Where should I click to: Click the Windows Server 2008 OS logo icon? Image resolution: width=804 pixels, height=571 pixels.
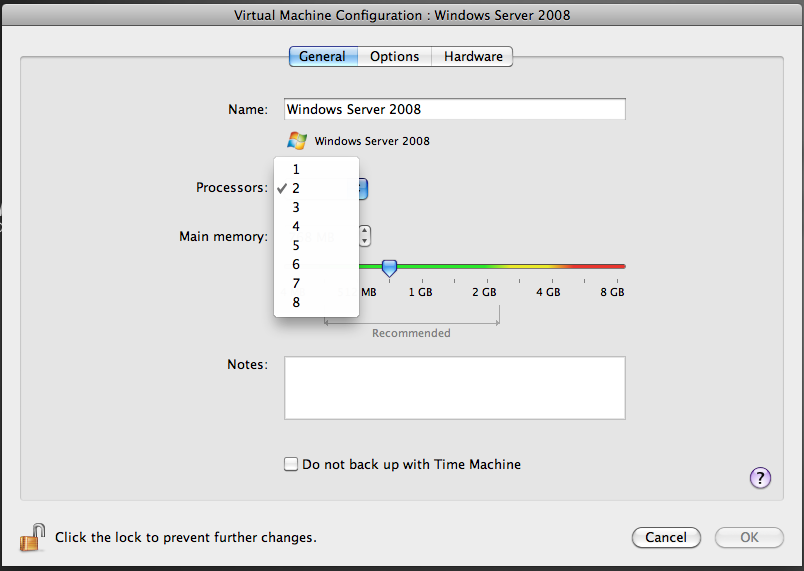(297, 140)
